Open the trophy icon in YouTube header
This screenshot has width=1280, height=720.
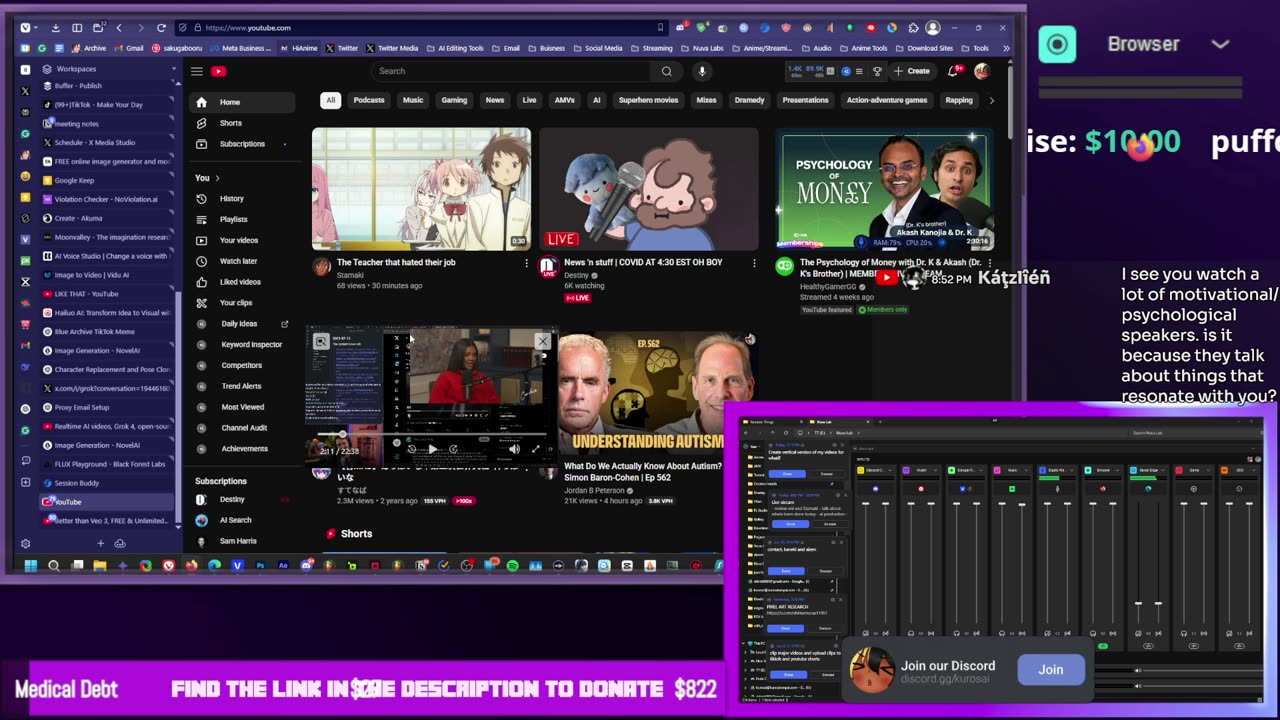877,71
